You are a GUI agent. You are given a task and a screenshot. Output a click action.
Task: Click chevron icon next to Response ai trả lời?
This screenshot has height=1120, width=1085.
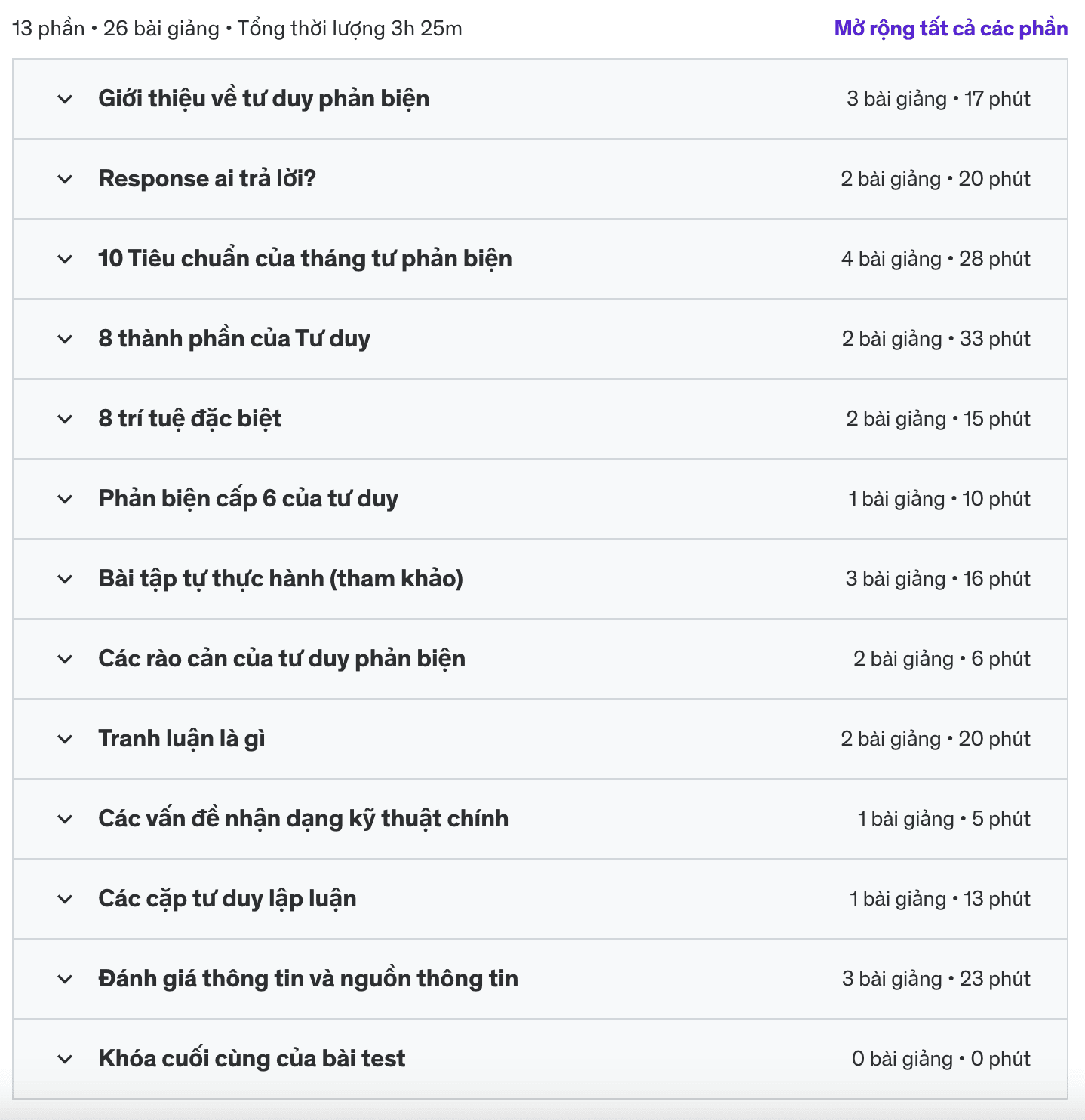point(66,179)
